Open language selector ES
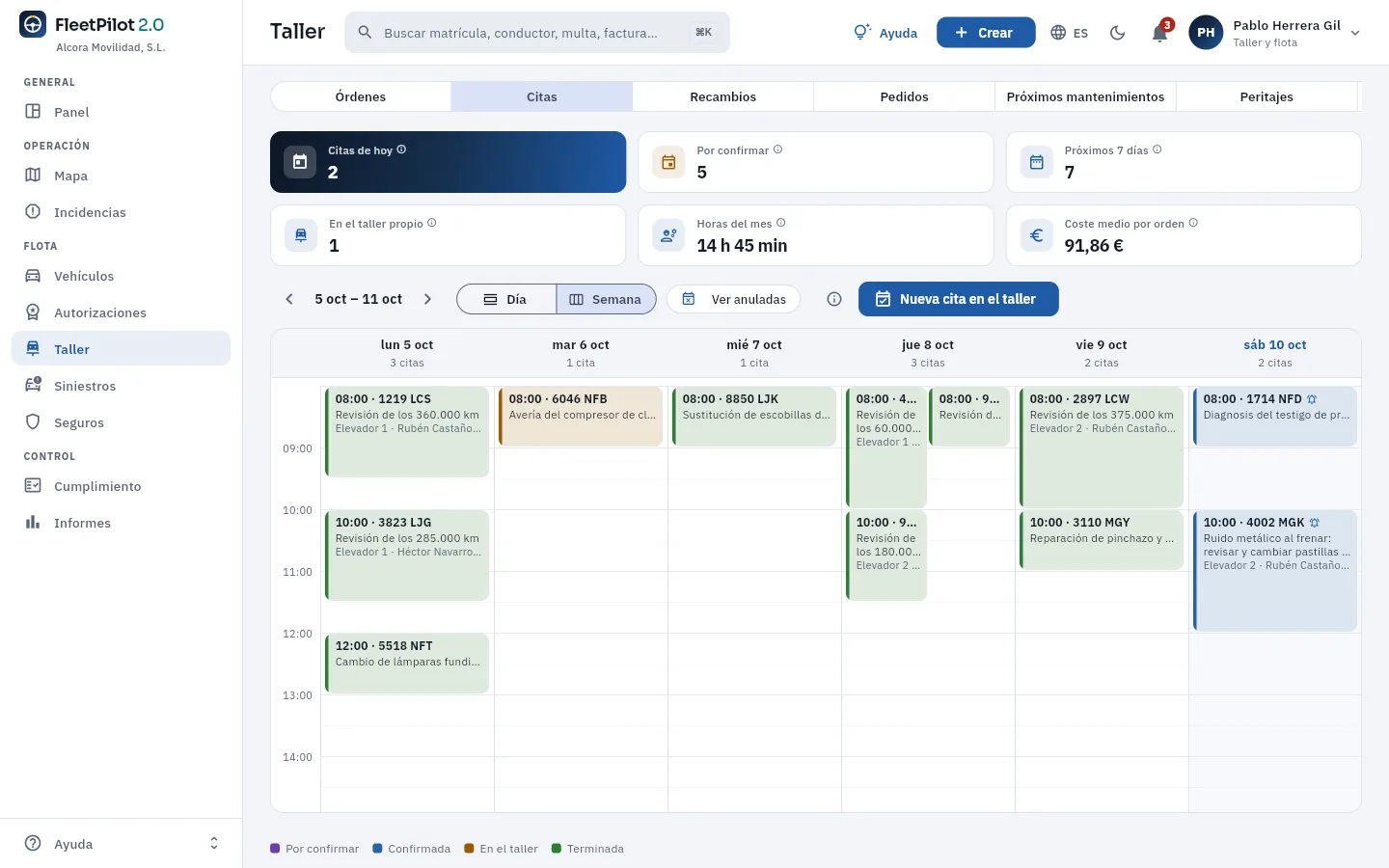The image size is (1389, 868). click(x=1069, y=33)
